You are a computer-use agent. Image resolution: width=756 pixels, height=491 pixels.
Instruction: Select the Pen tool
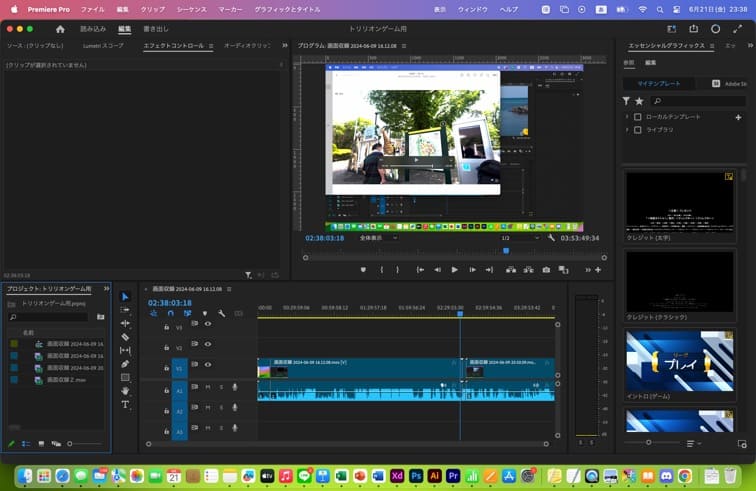pos(125,364)
